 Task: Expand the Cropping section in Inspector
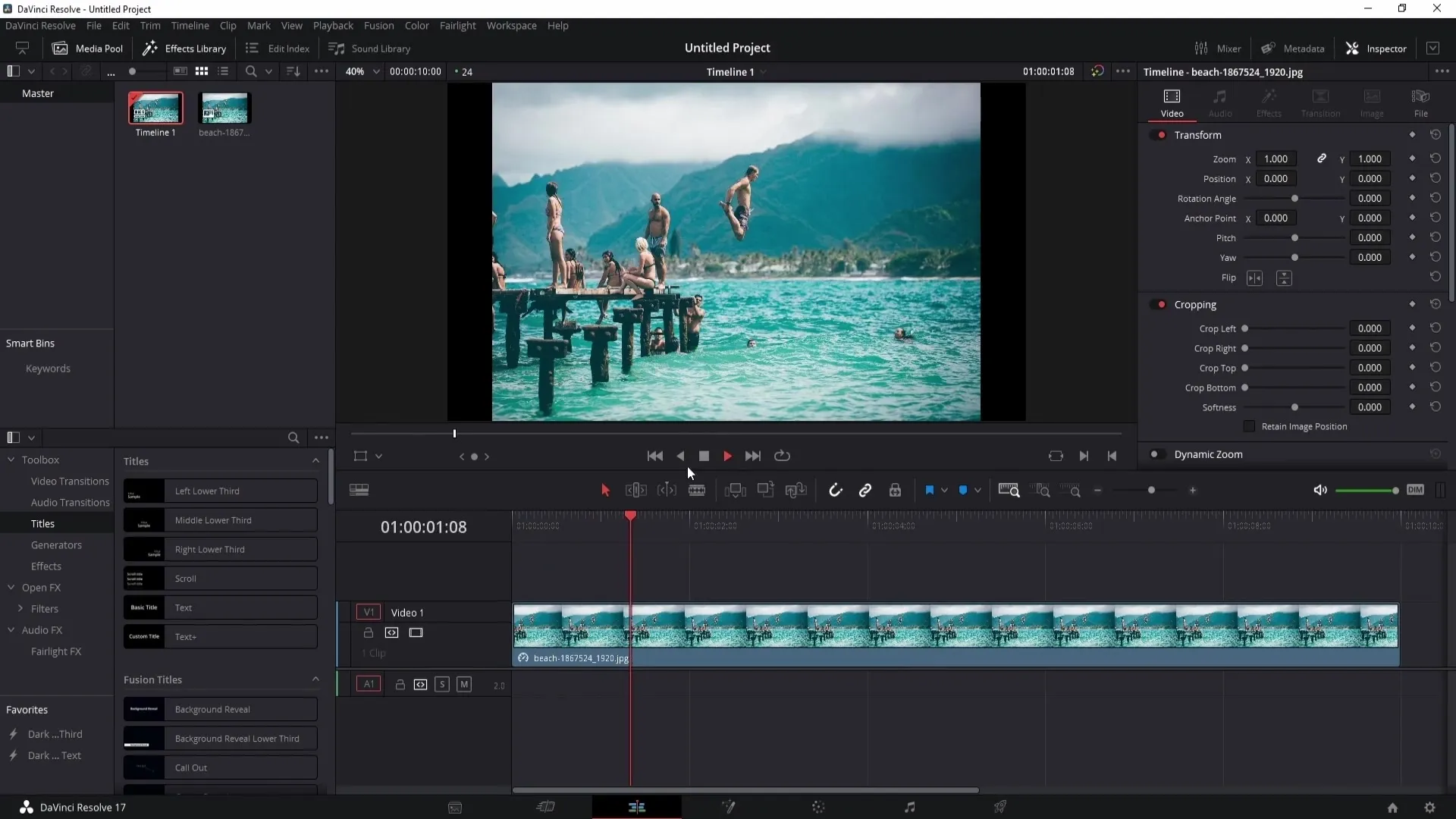[1196, 304]
